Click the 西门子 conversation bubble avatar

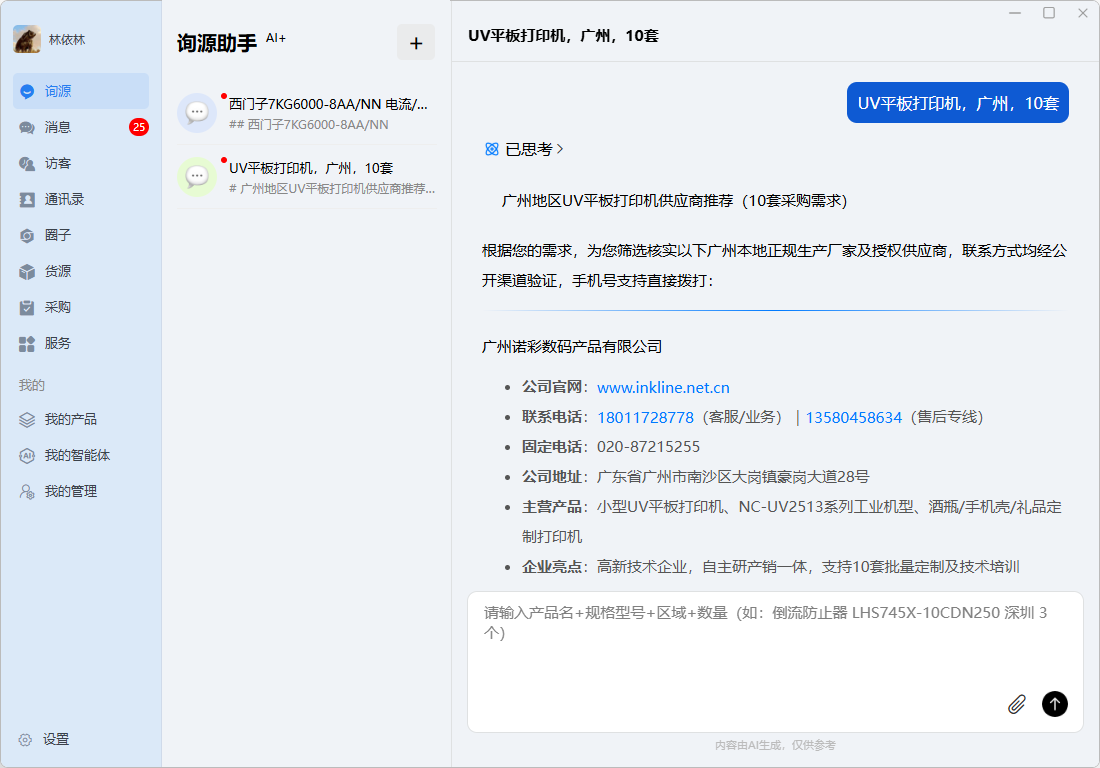tap(197, 113)
